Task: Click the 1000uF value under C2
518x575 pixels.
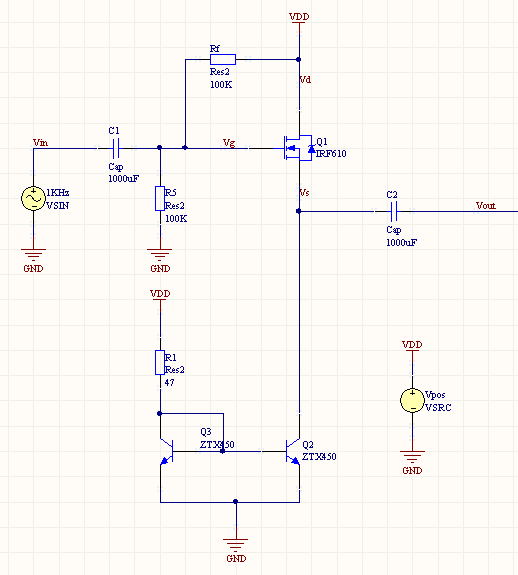Action: pyautogui.click(x=401, y=243)
